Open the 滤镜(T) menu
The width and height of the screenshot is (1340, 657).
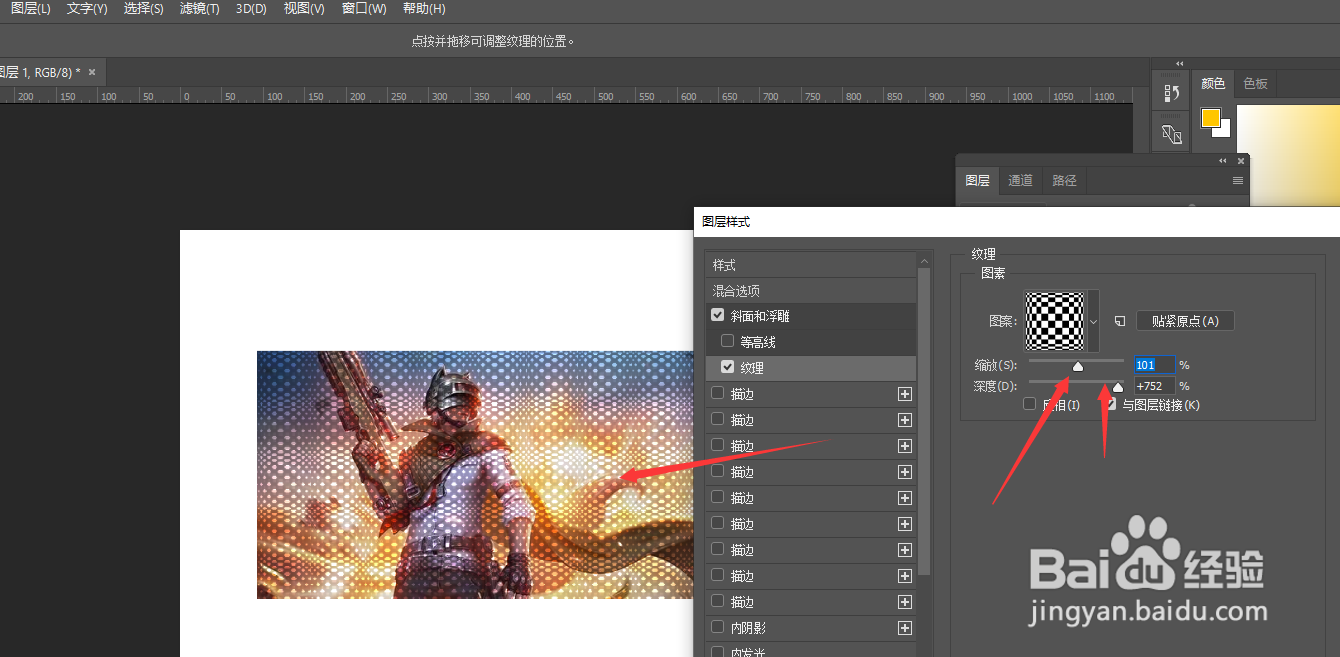point(199,9)
